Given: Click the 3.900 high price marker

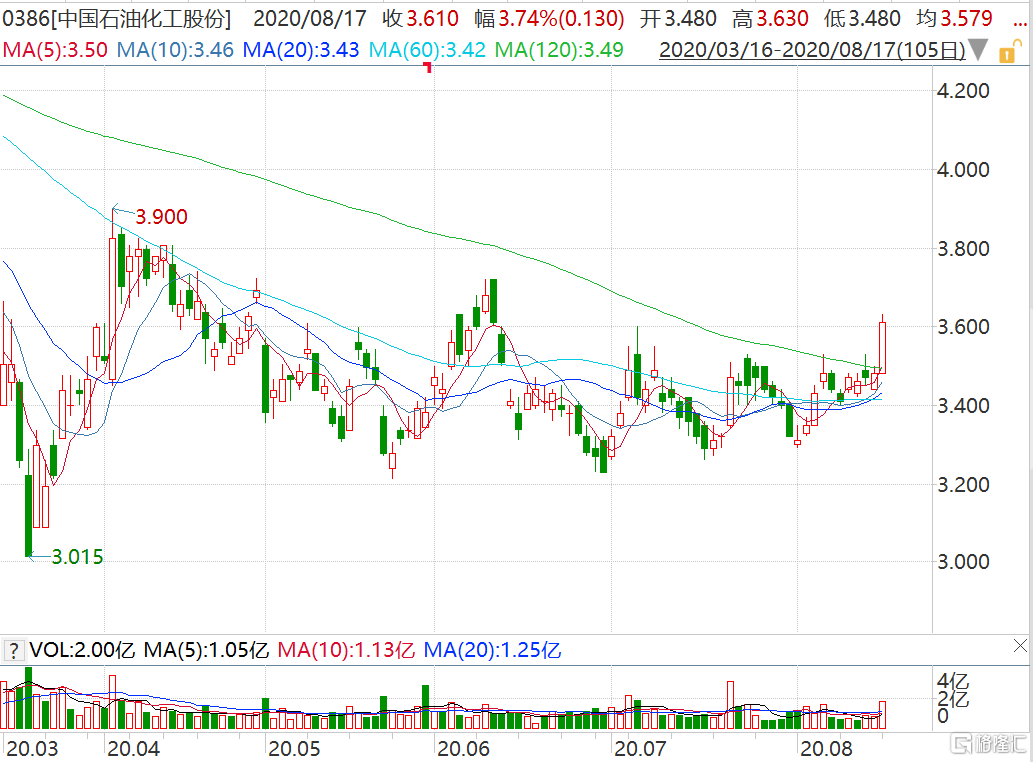Looking at the screenshot, I should (160, 216).
